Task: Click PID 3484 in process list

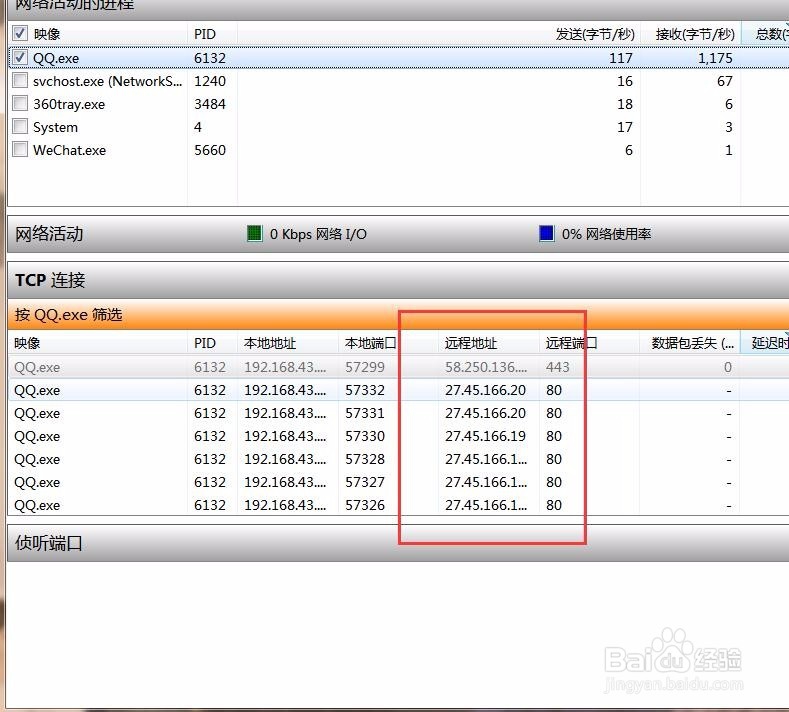Action: click(x=210, y=104)
